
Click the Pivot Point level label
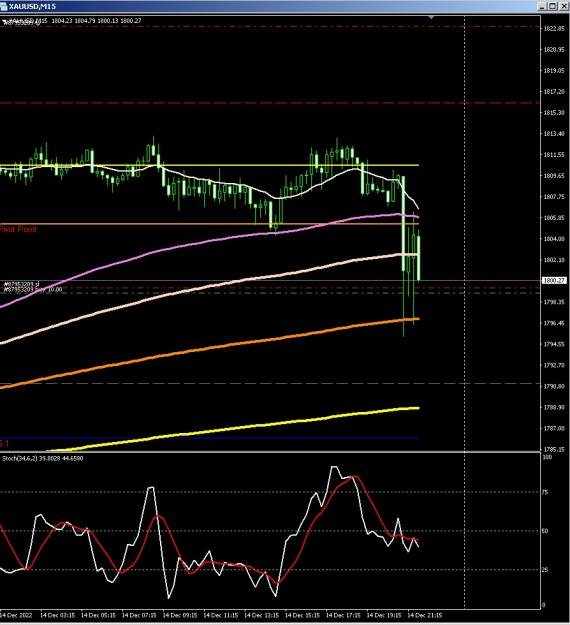click(18, 229)
